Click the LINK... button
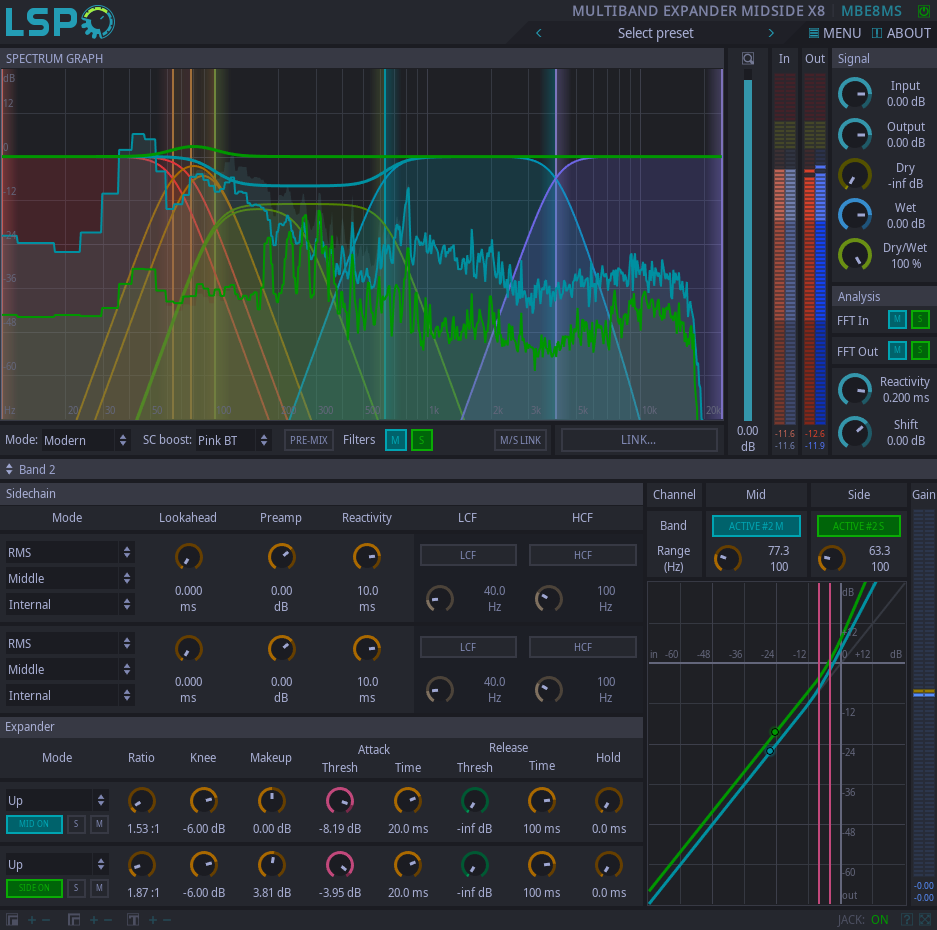 click(638, 440)
